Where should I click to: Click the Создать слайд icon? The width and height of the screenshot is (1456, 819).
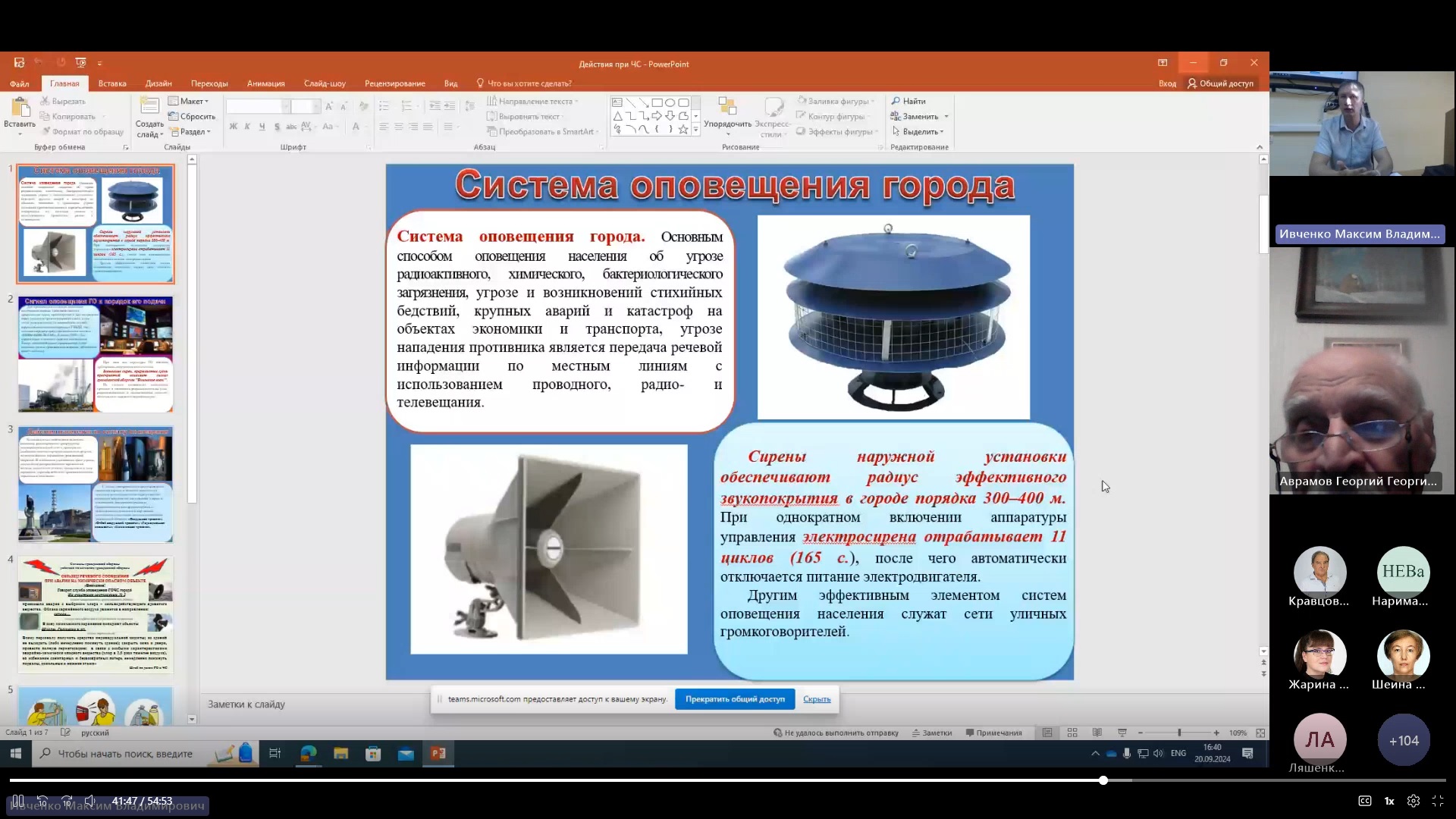tap(149, 107)
